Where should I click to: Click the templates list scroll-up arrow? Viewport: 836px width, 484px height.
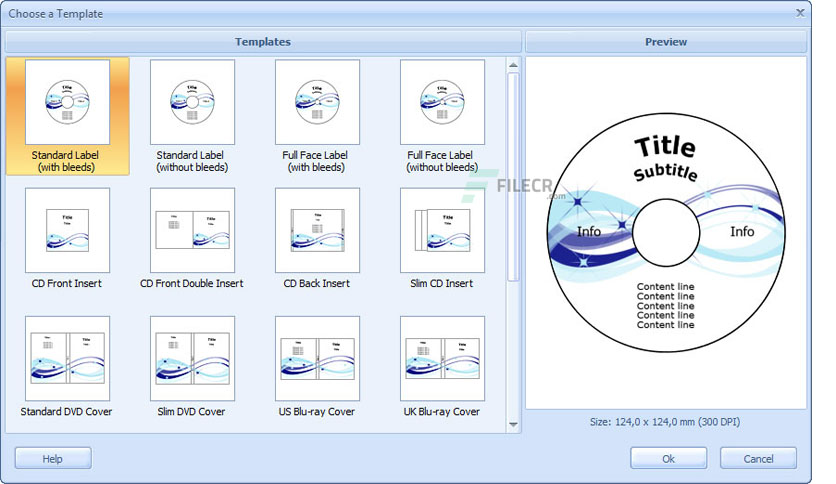click(x=513, y=65)
